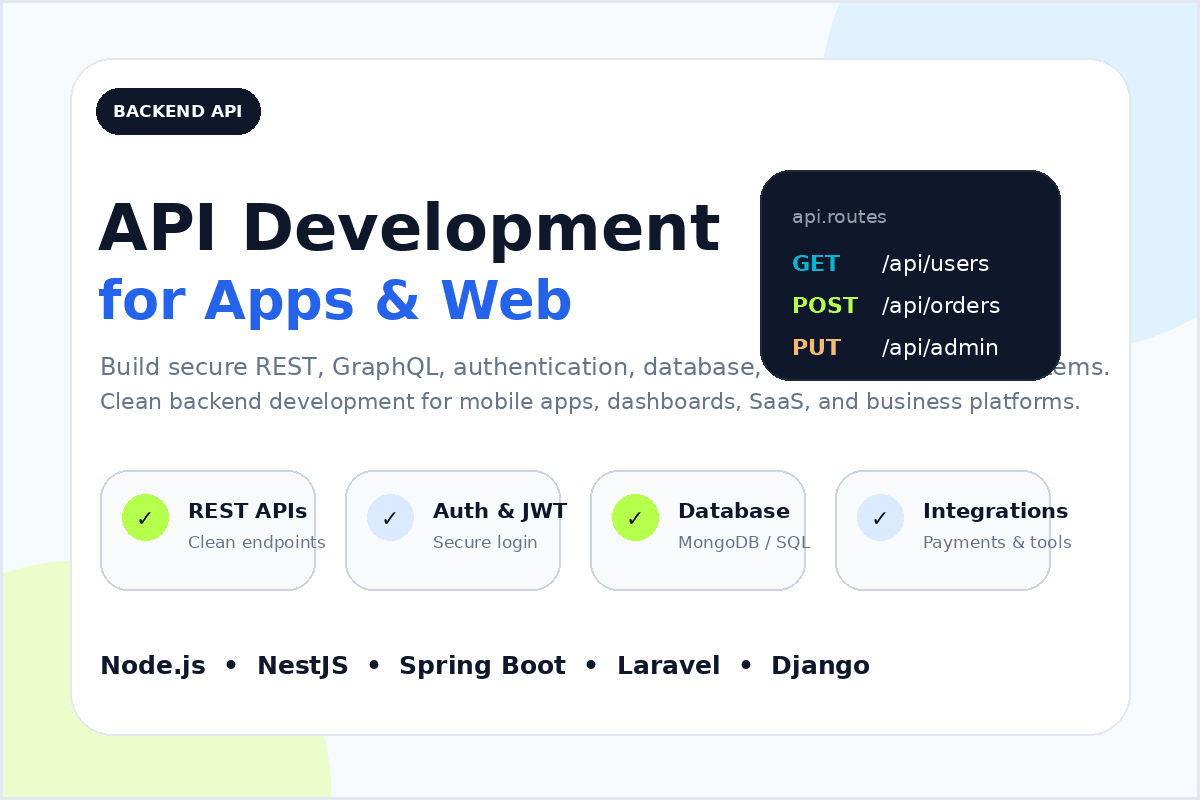This screenshot has height=800, width=1200.
Task: Click the NestJS technology name
Action: [x=303, y=666]
